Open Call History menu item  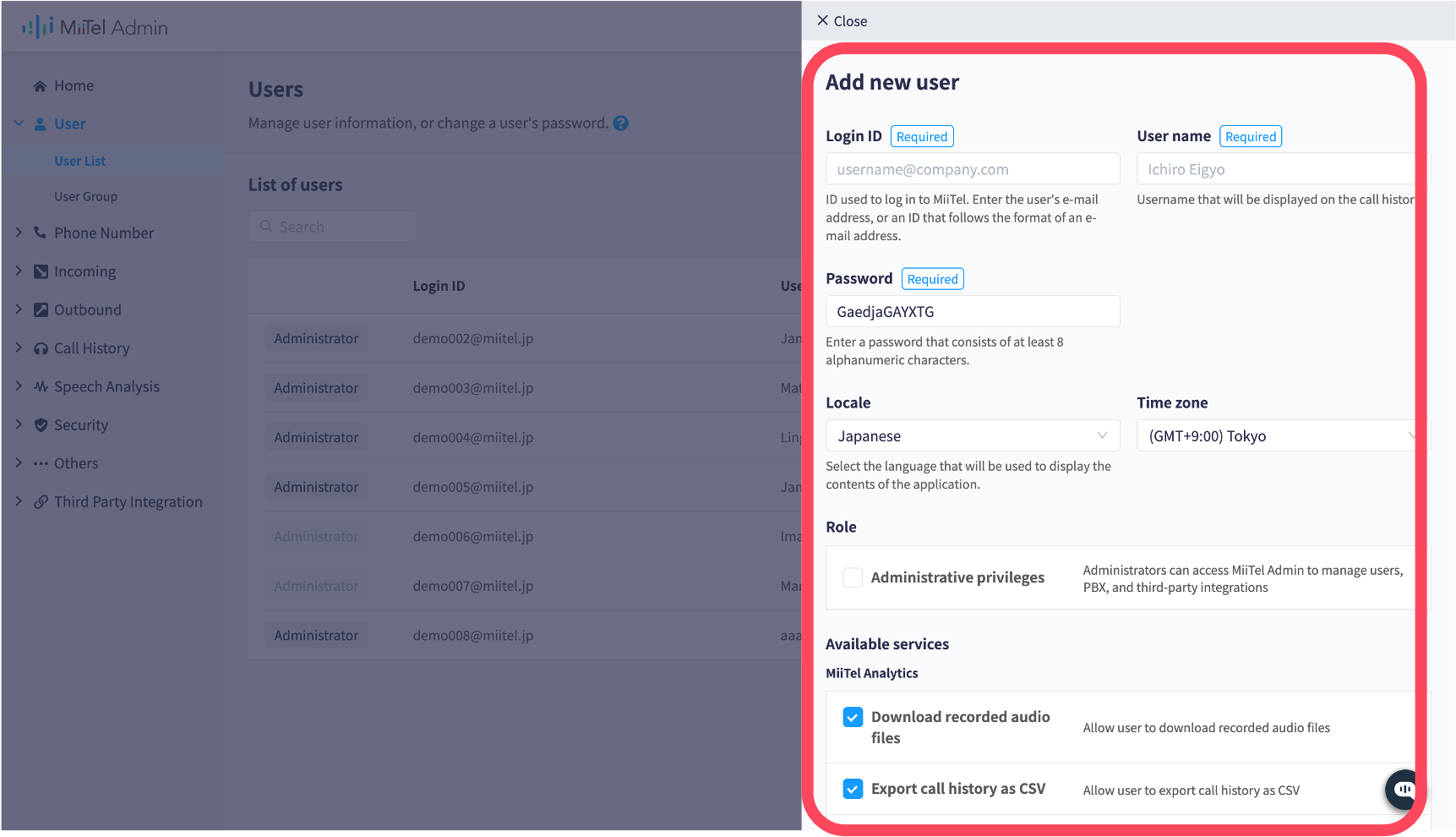tap(91, 348)
